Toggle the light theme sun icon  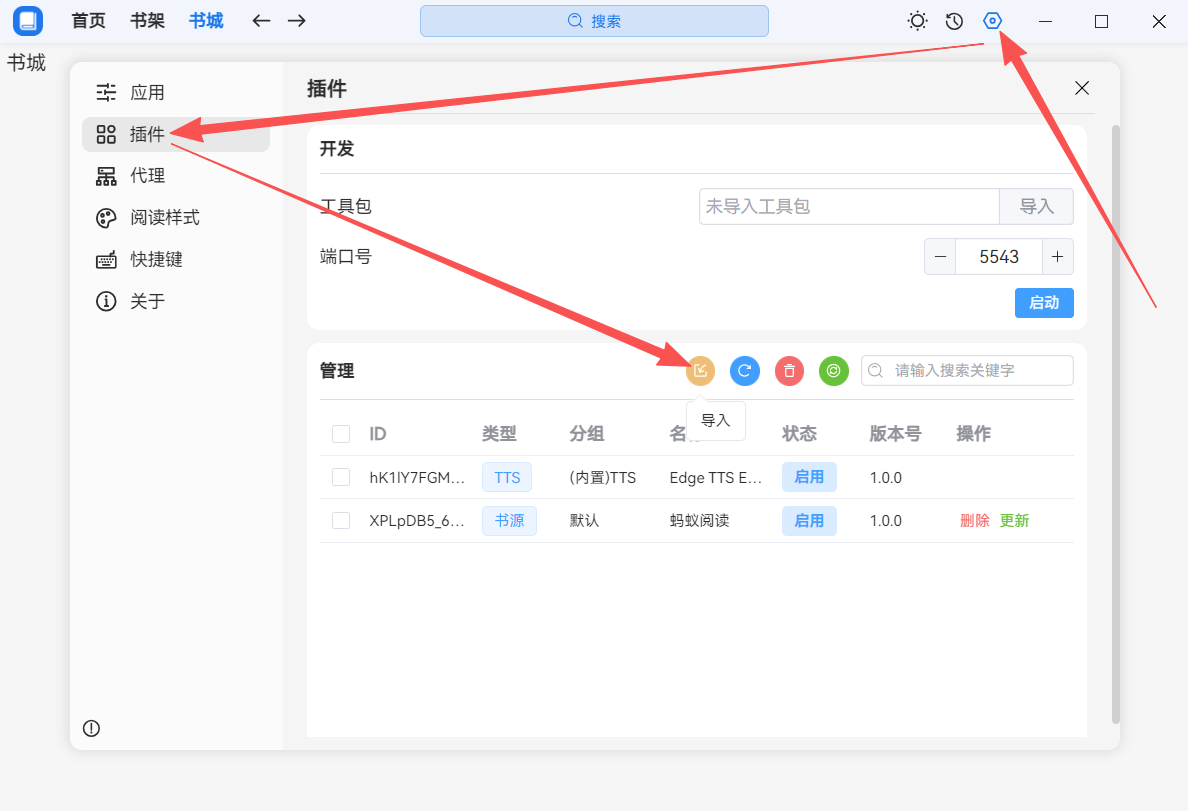click(917, 21)
